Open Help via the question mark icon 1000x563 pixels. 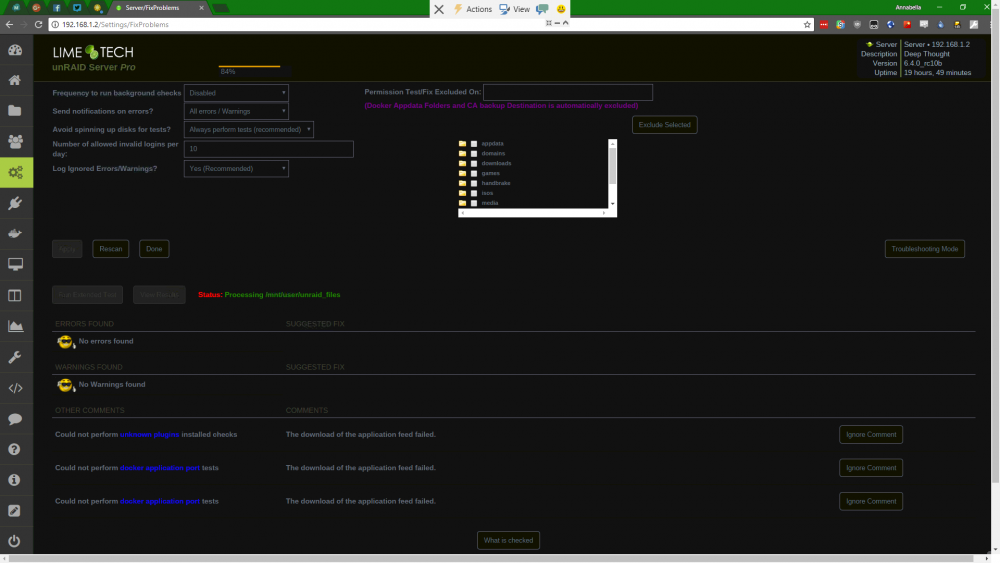tap(15, 450)
